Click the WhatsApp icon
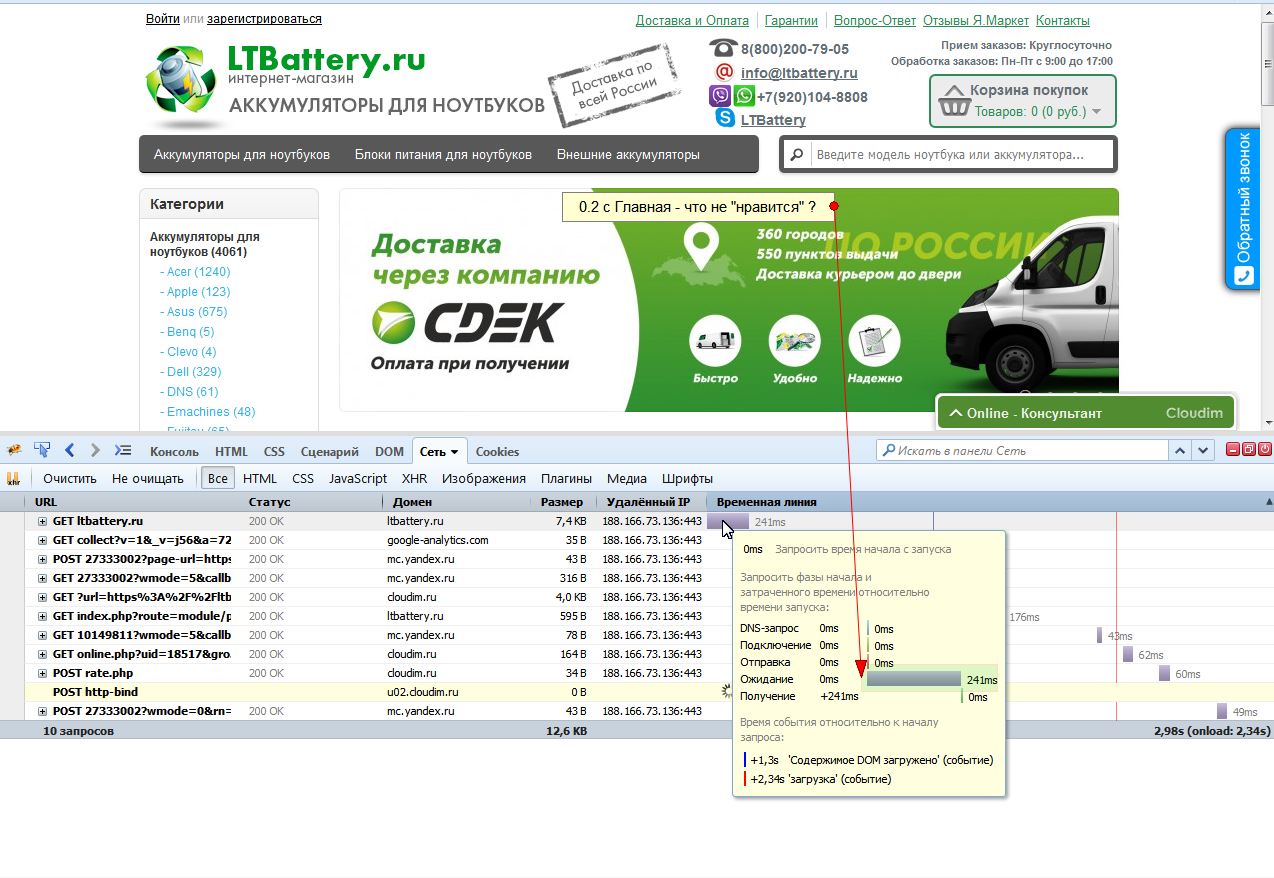 coord(744,96)
